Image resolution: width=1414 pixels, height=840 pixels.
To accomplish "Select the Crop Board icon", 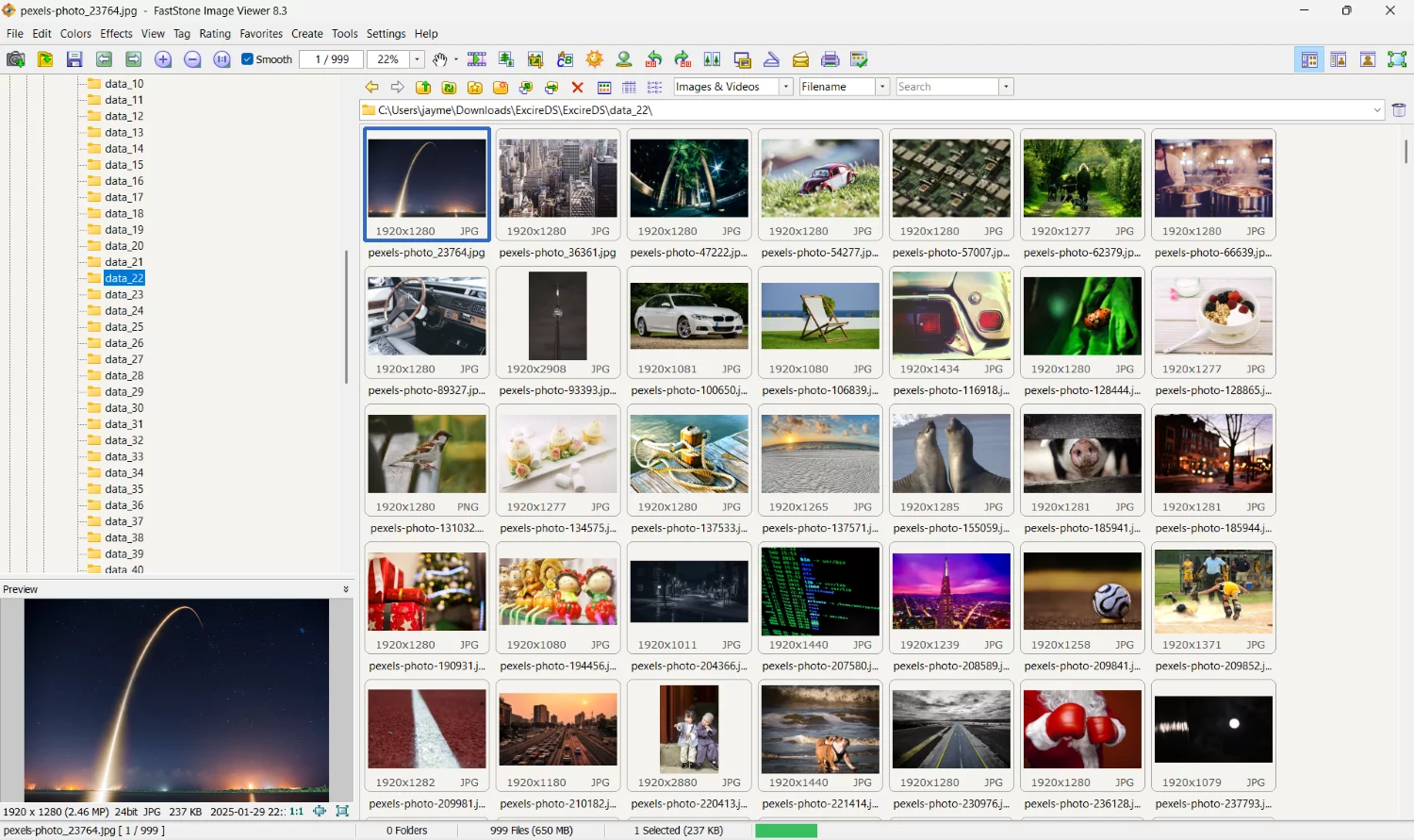I will 535,58.
